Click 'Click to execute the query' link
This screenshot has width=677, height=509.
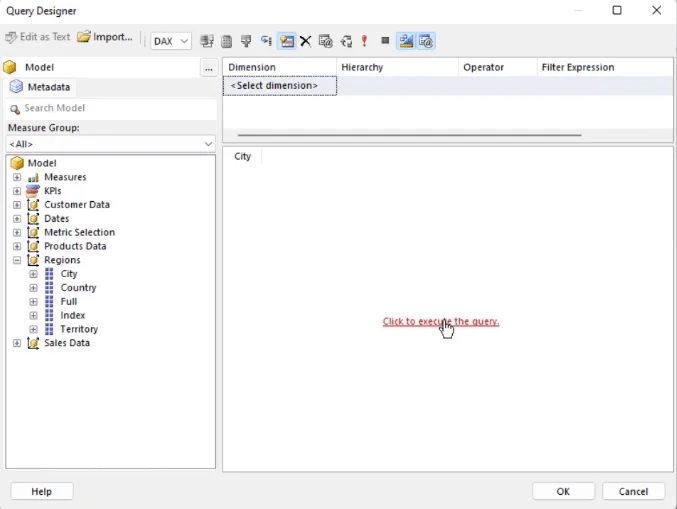coord(441,322)
